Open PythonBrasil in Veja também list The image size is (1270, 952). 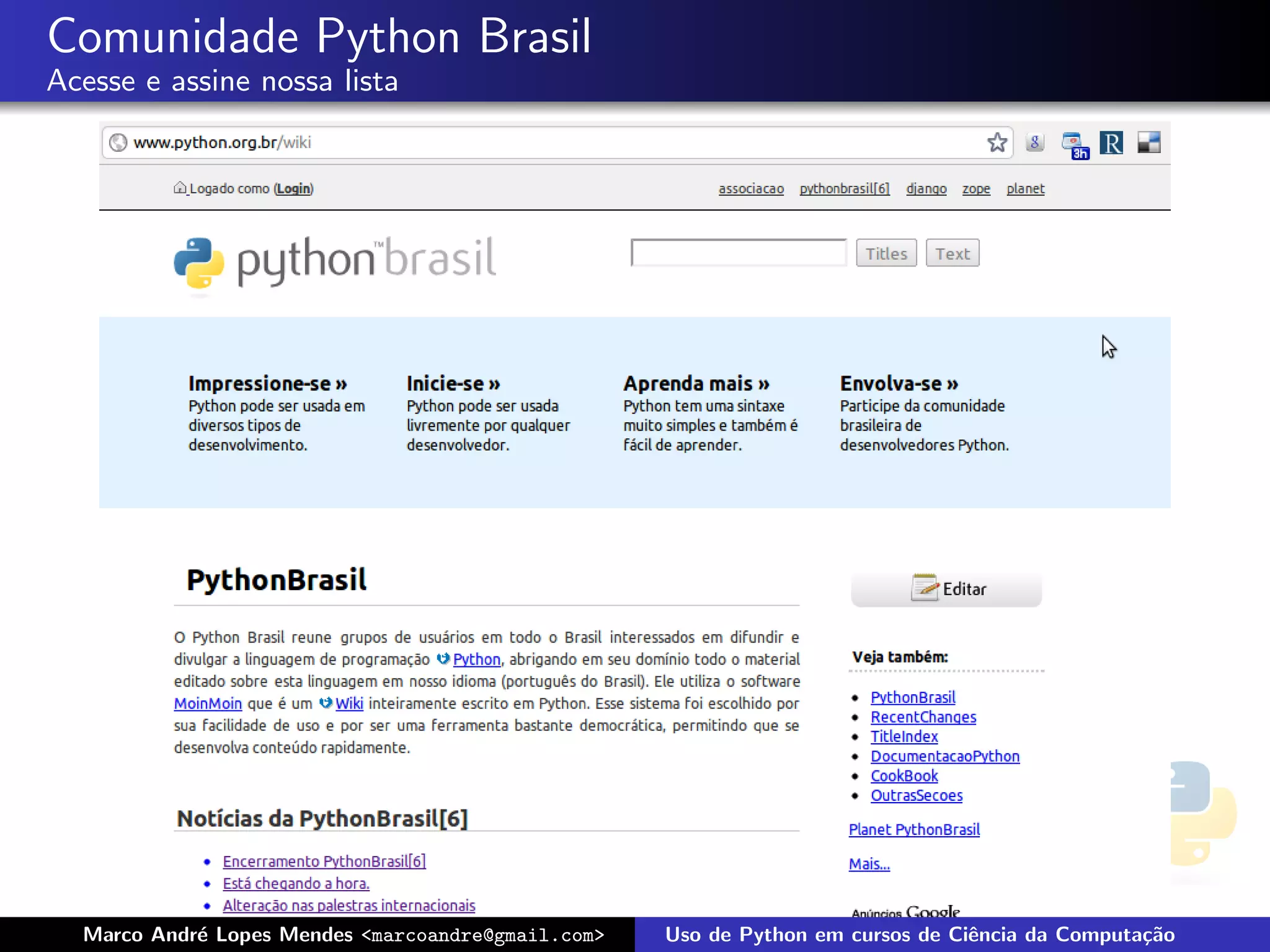913,697
